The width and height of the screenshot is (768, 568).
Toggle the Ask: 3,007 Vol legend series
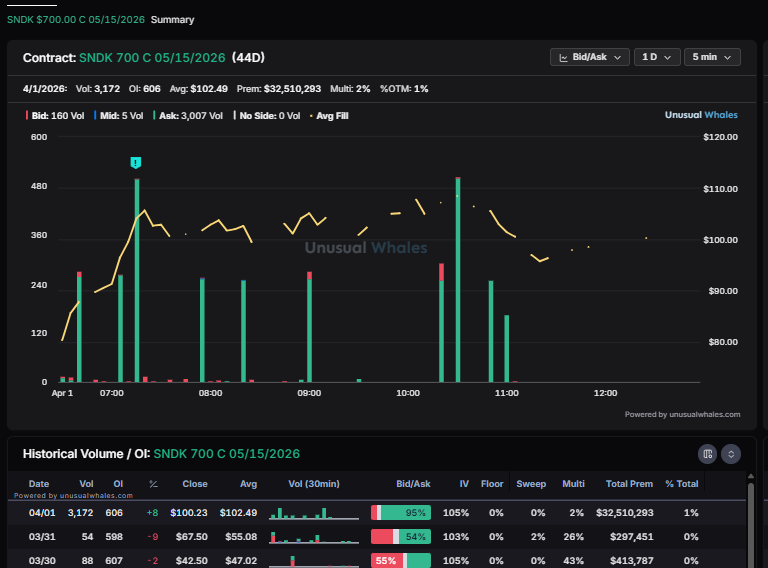[x=188, y=116]
